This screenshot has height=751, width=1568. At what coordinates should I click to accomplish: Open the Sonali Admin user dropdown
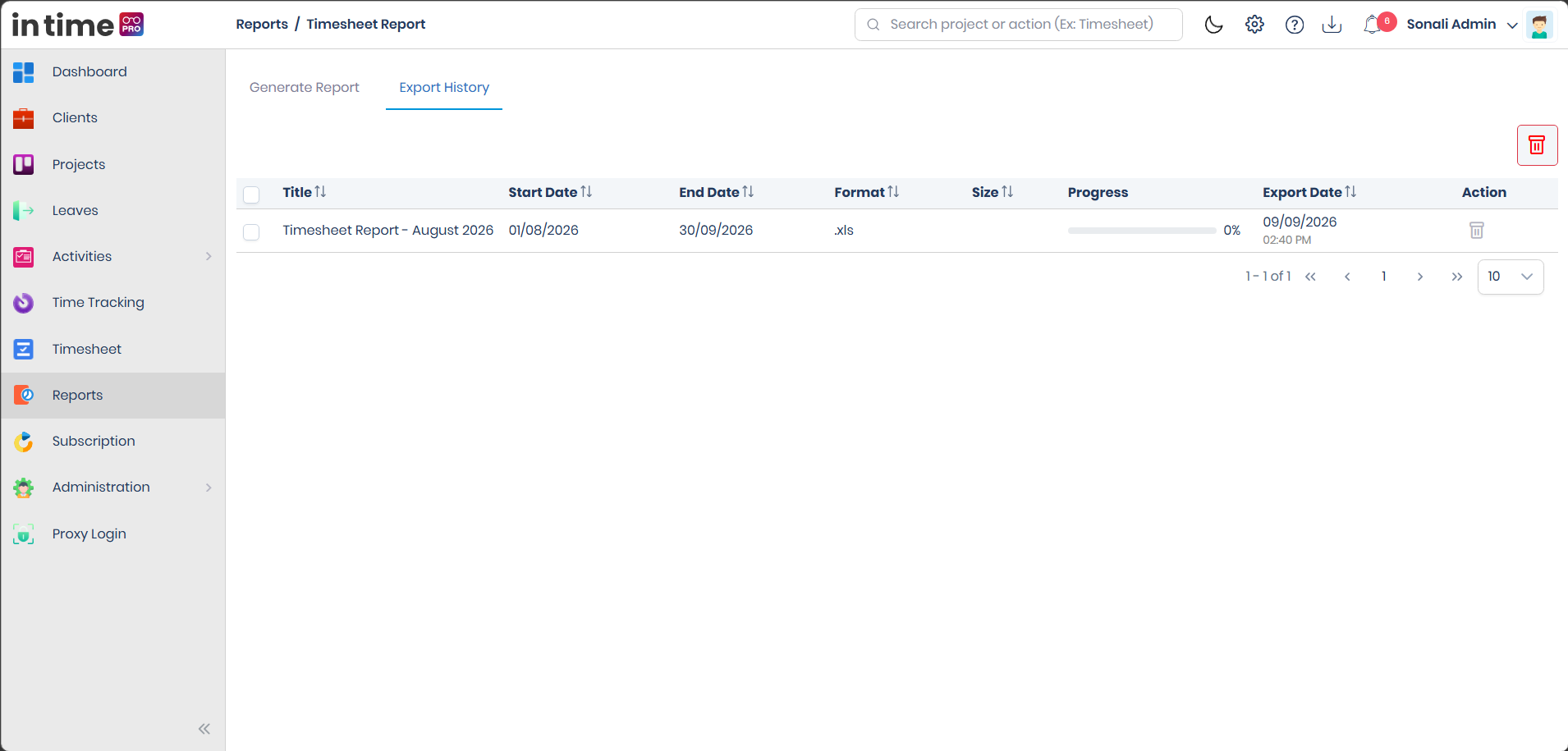point(1462,25)
